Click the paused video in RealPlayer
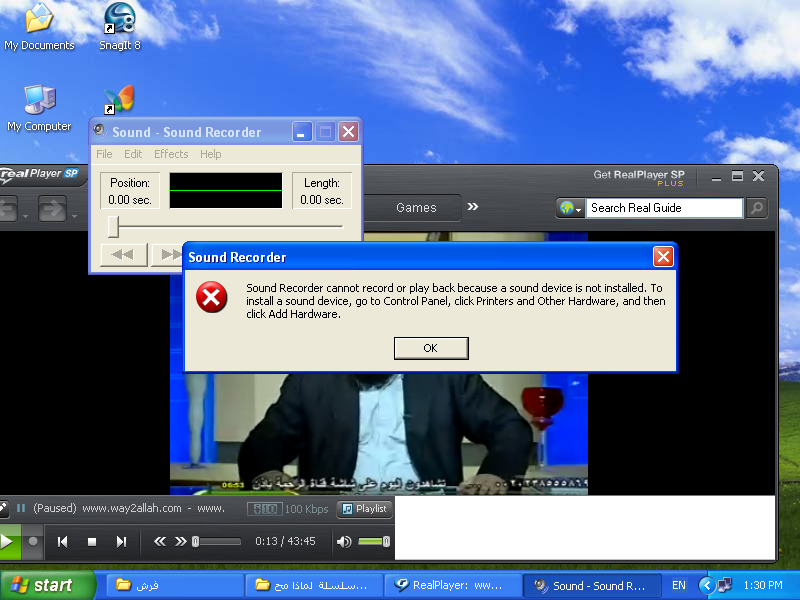The image size is (800, 600). (379, 434)
